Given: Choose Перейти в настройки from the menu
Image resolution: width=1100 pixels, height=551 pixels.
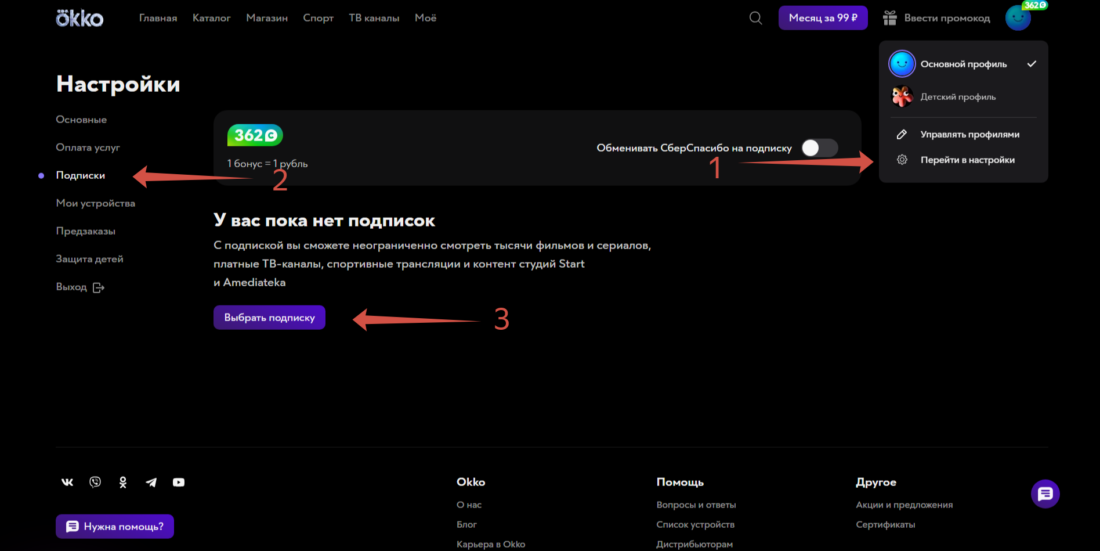Looking at the screenshot, I should pos(967,160).
